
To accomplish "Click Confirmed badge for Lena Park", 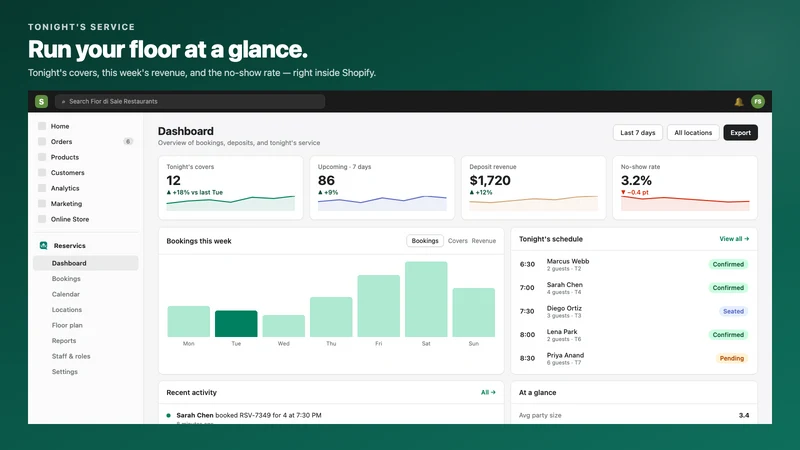I will tap(728, 335).
